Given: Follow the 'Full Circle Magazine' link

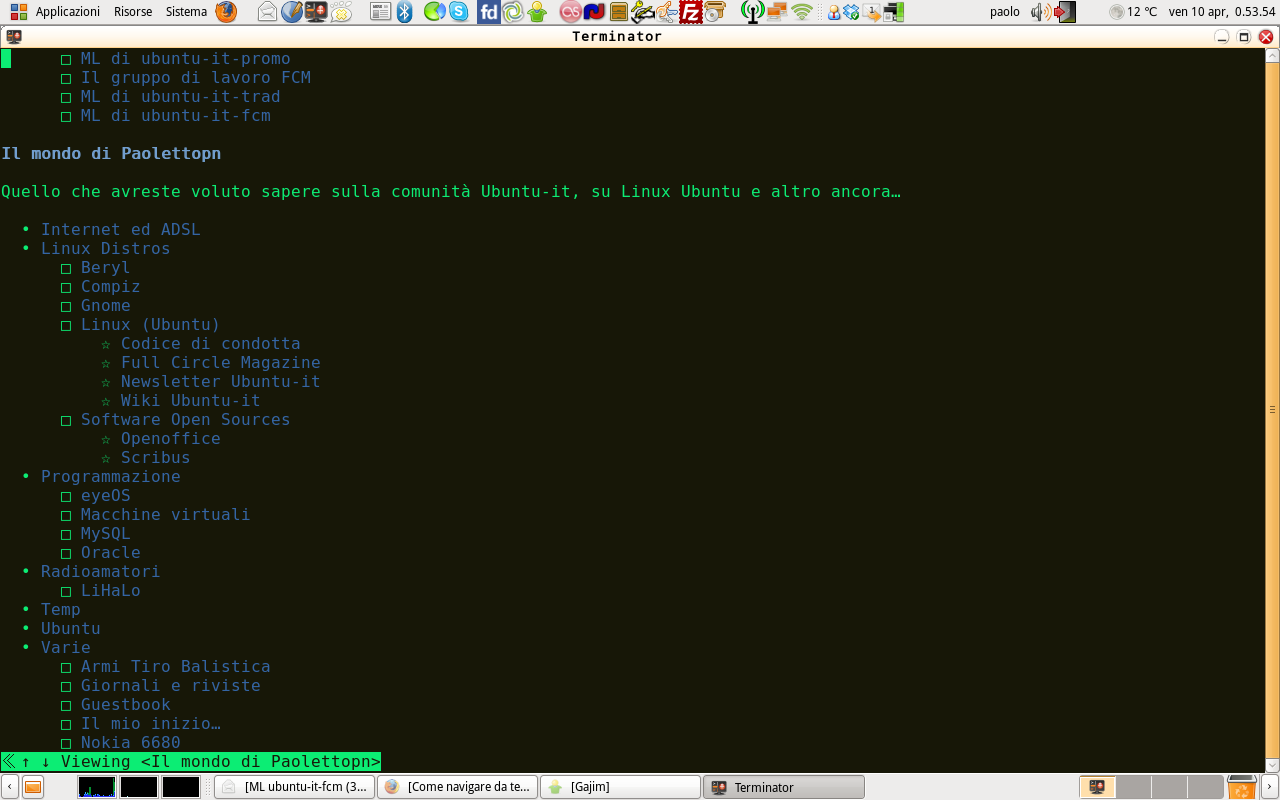Looking at the screenshot, I should pos(221,363).
